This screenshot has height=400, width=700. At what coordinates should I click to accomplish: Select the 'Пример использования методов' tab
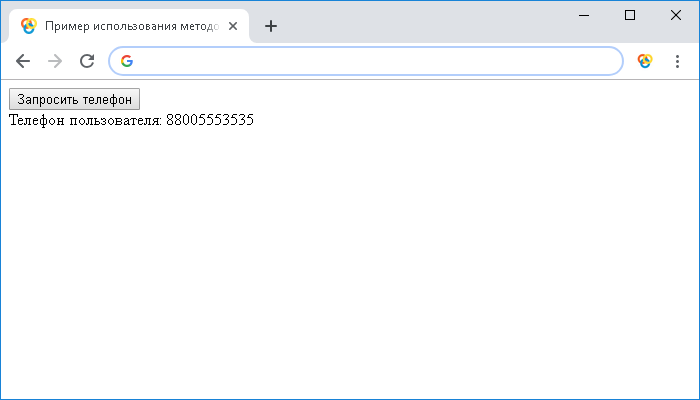tap(130, 26)
